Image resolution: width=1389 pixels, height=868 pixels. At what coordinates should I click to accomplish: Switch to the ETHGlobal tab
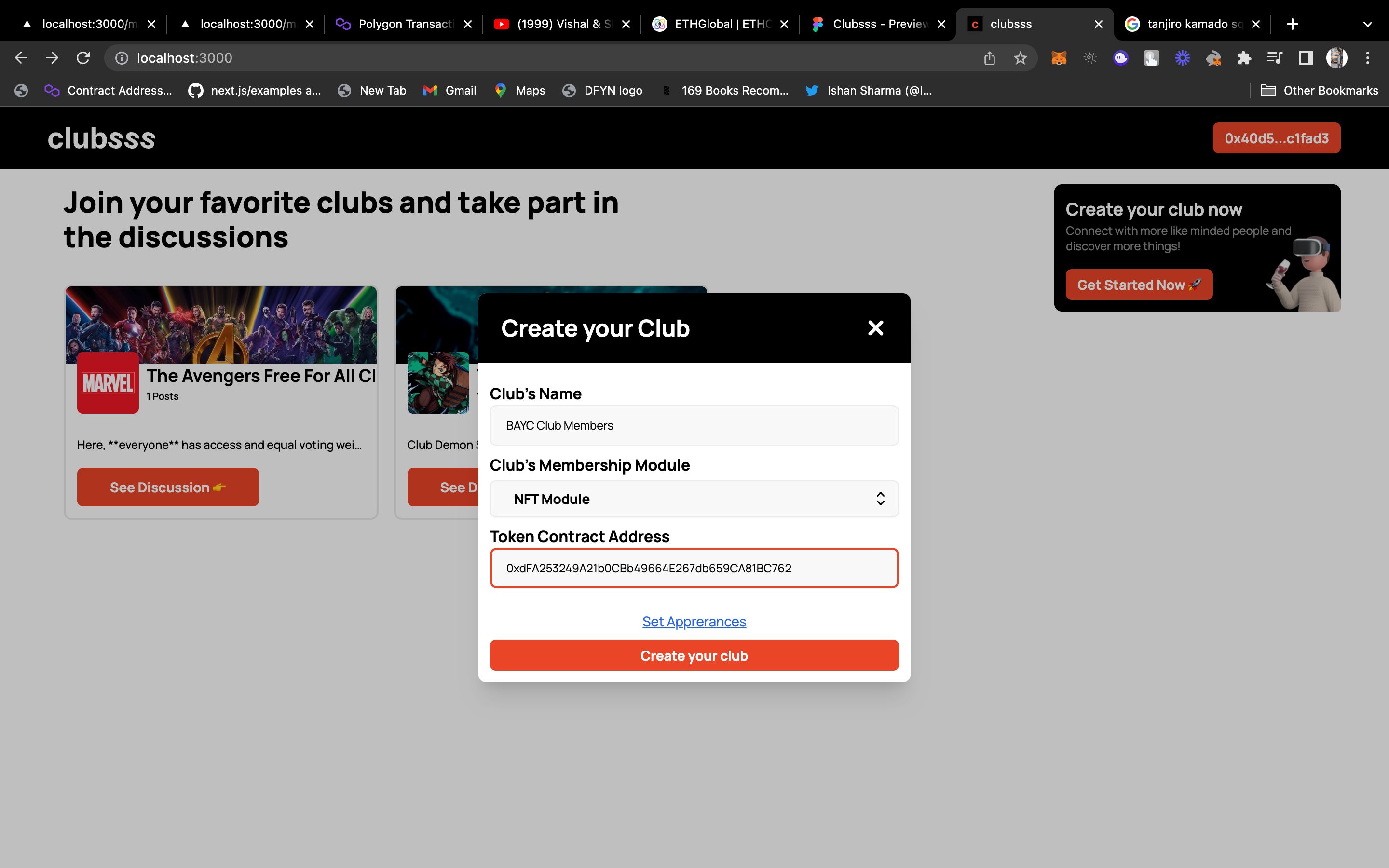point(720,24)
